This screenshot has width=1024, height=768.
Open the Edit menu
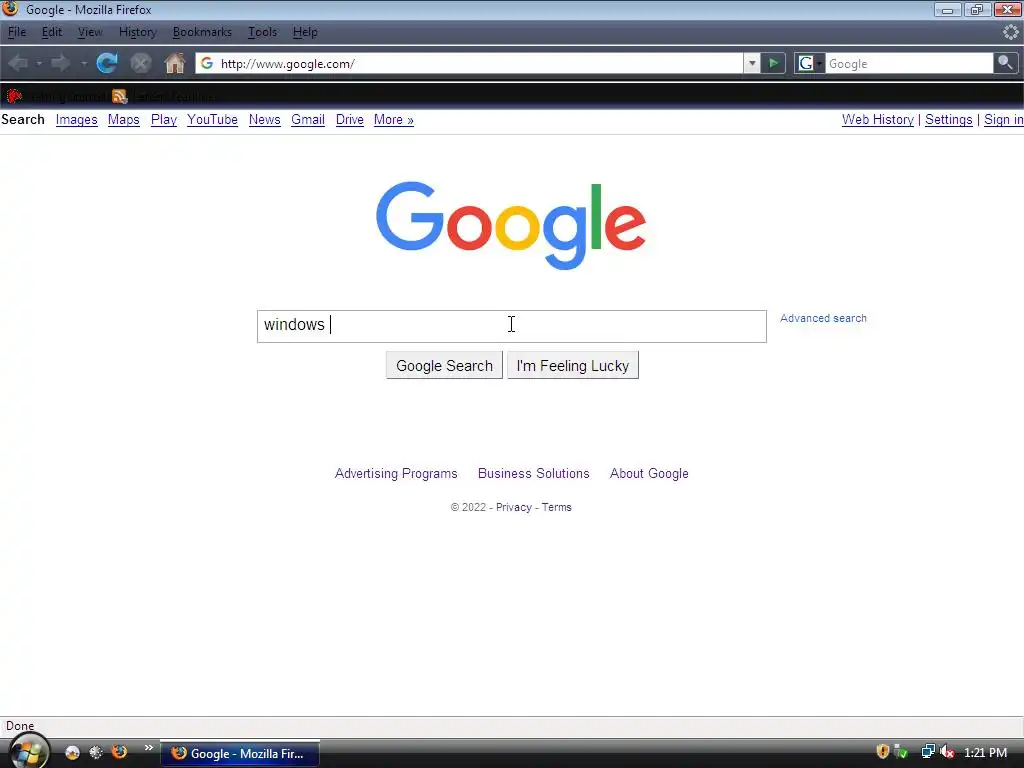tap(52, 32)
